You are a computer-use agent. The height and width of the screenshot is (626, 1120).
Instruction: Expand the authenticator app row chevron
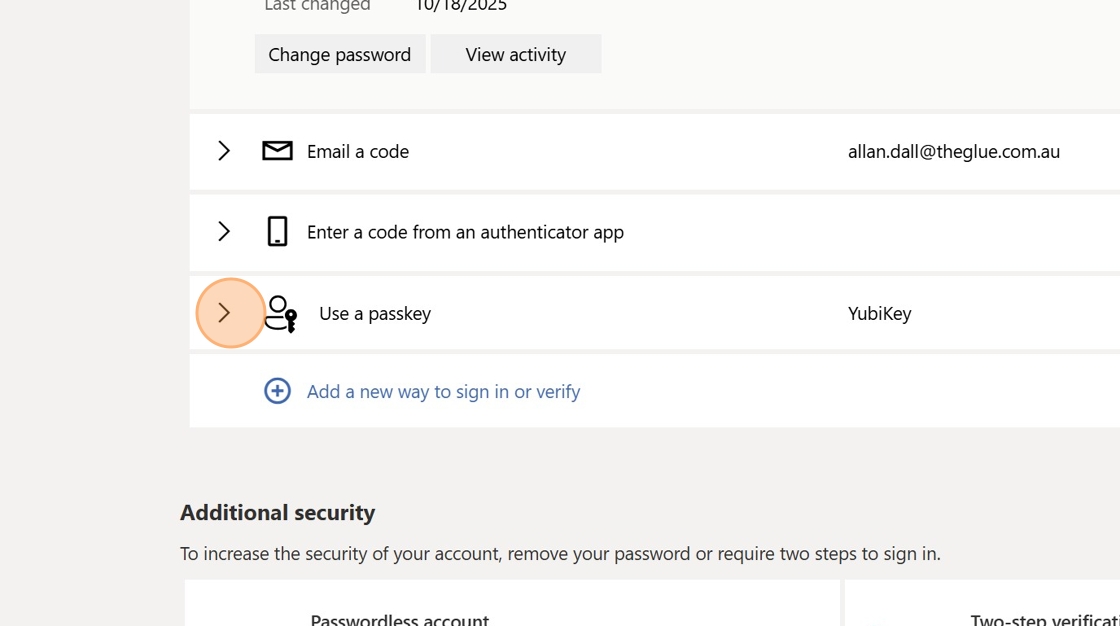tap(224, 232)
